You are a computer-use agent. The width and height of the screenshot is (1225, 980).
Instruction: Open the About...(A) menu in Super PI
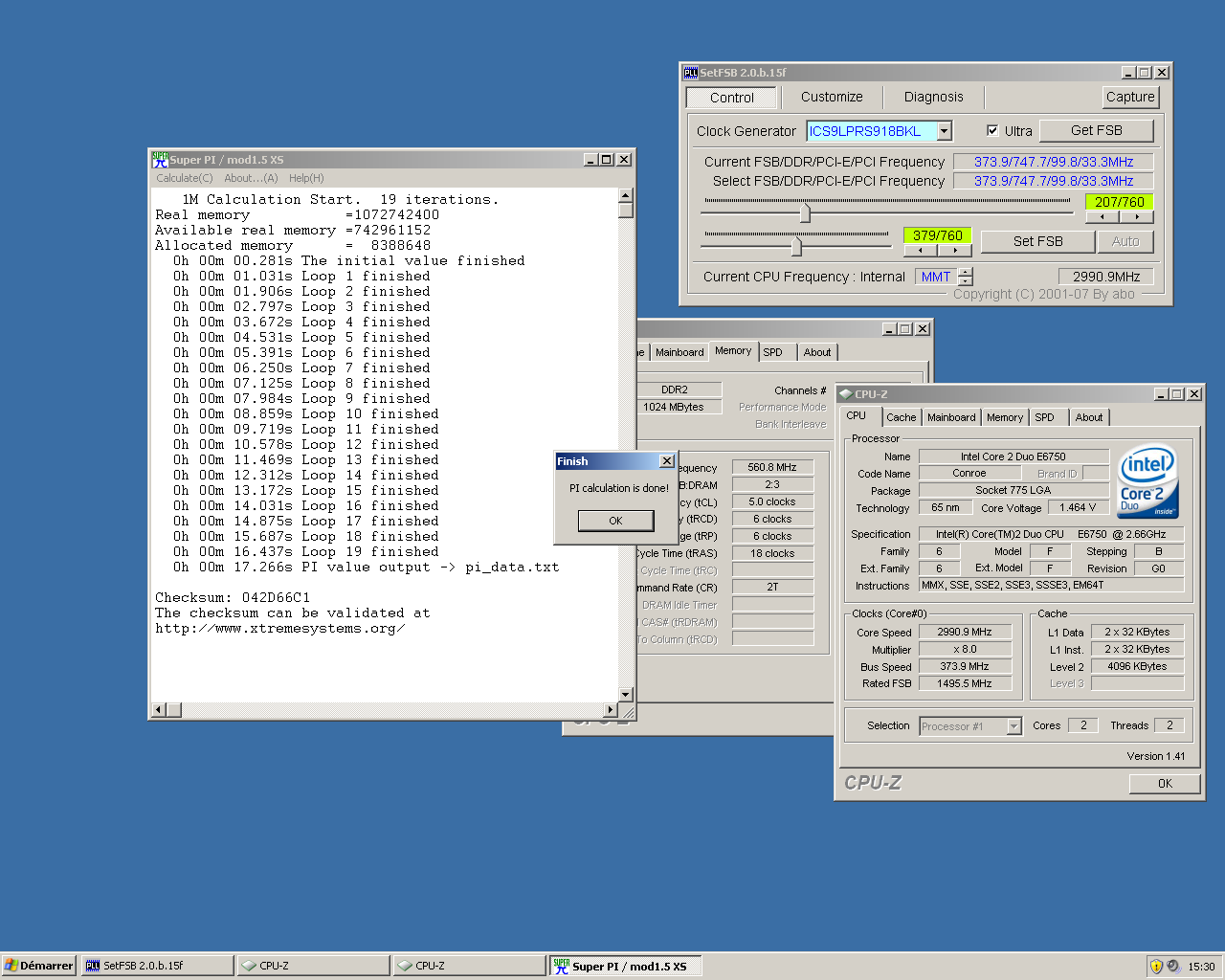251,178
